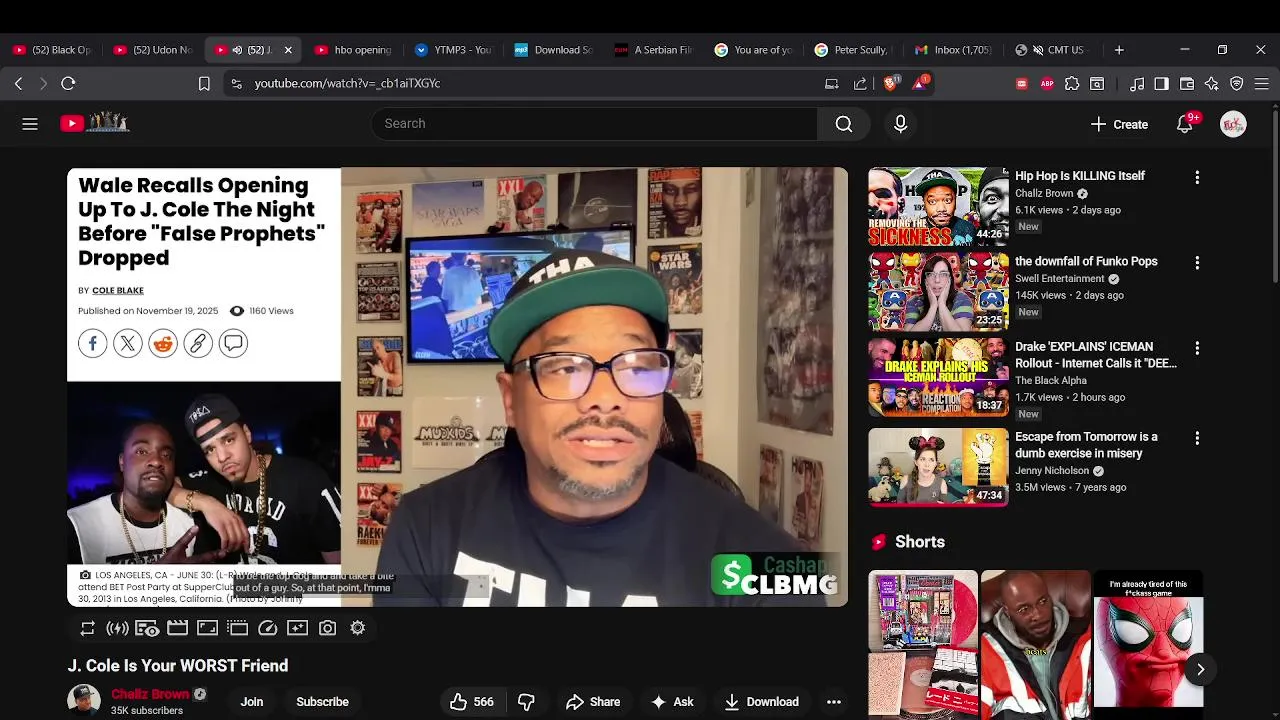The image size is (1280, 720).
Task: Open the Brave music note playlist icon
Action: (1137, 84)
